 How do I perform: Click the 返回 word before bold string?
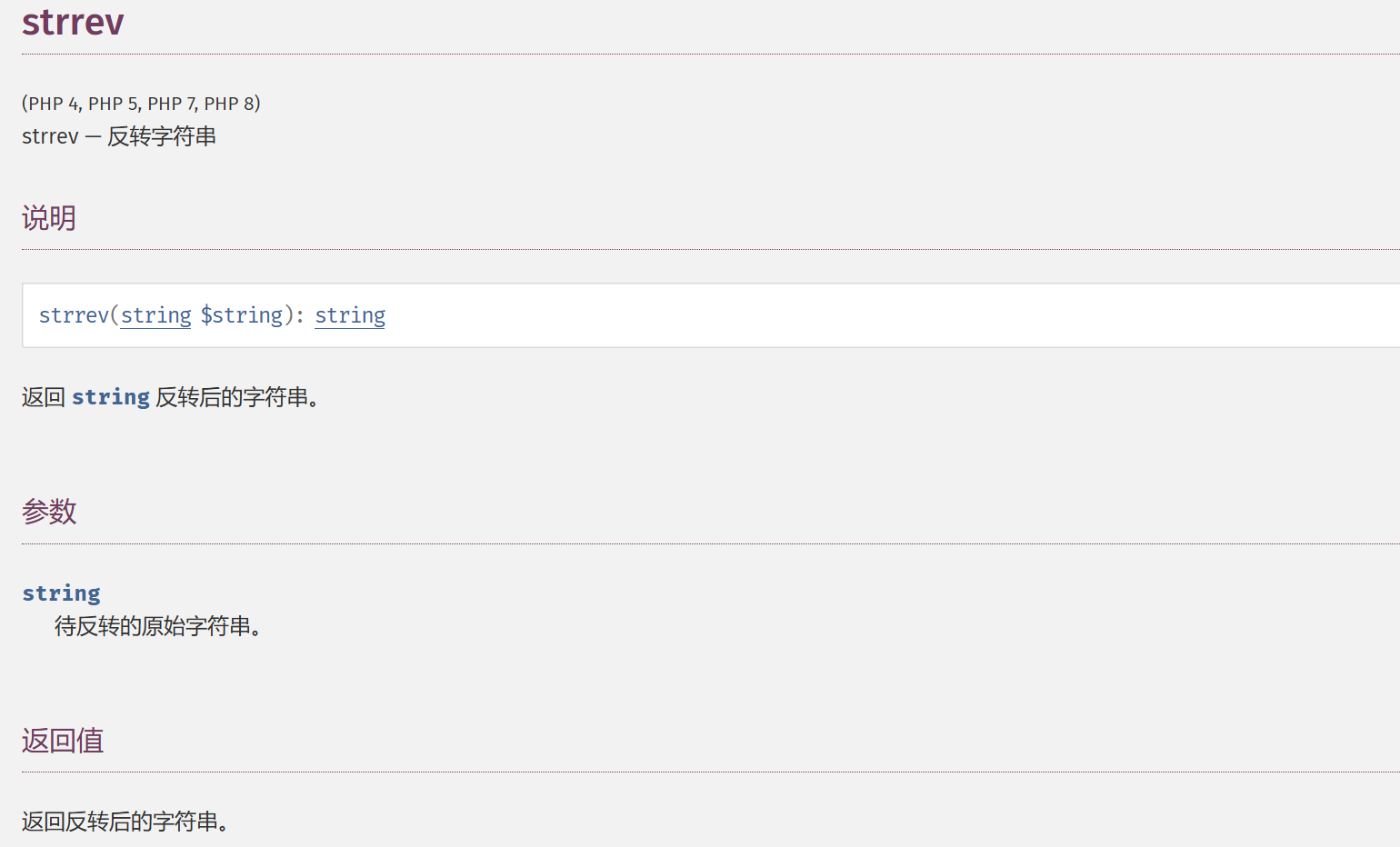(x=44, y=397)
